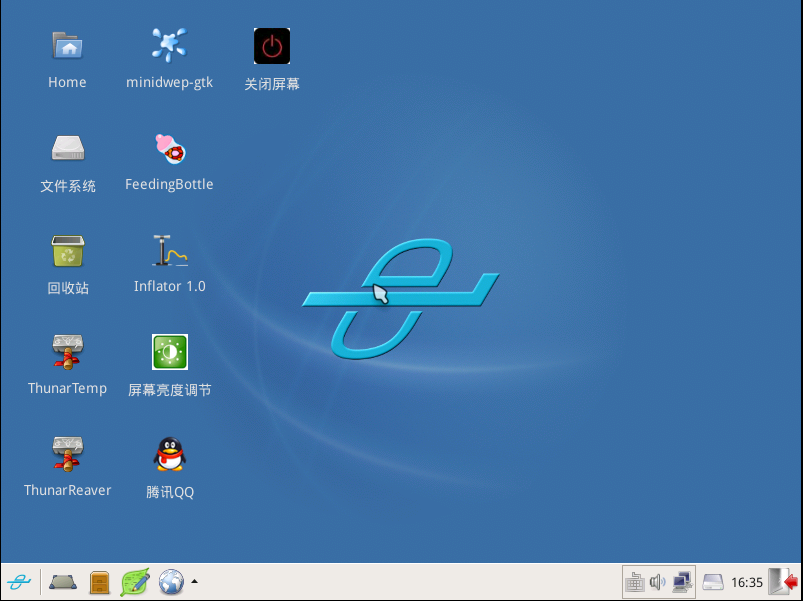Expand the taskbar launcher arrow
This screenshot has height=601, width=803.
point(195,582)
